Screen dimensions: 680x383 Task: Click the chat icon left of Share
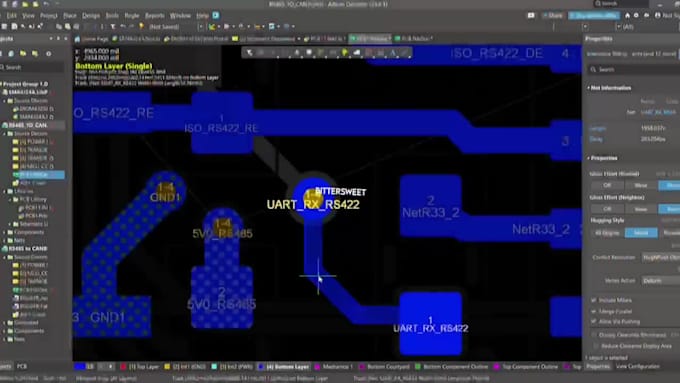531,15
